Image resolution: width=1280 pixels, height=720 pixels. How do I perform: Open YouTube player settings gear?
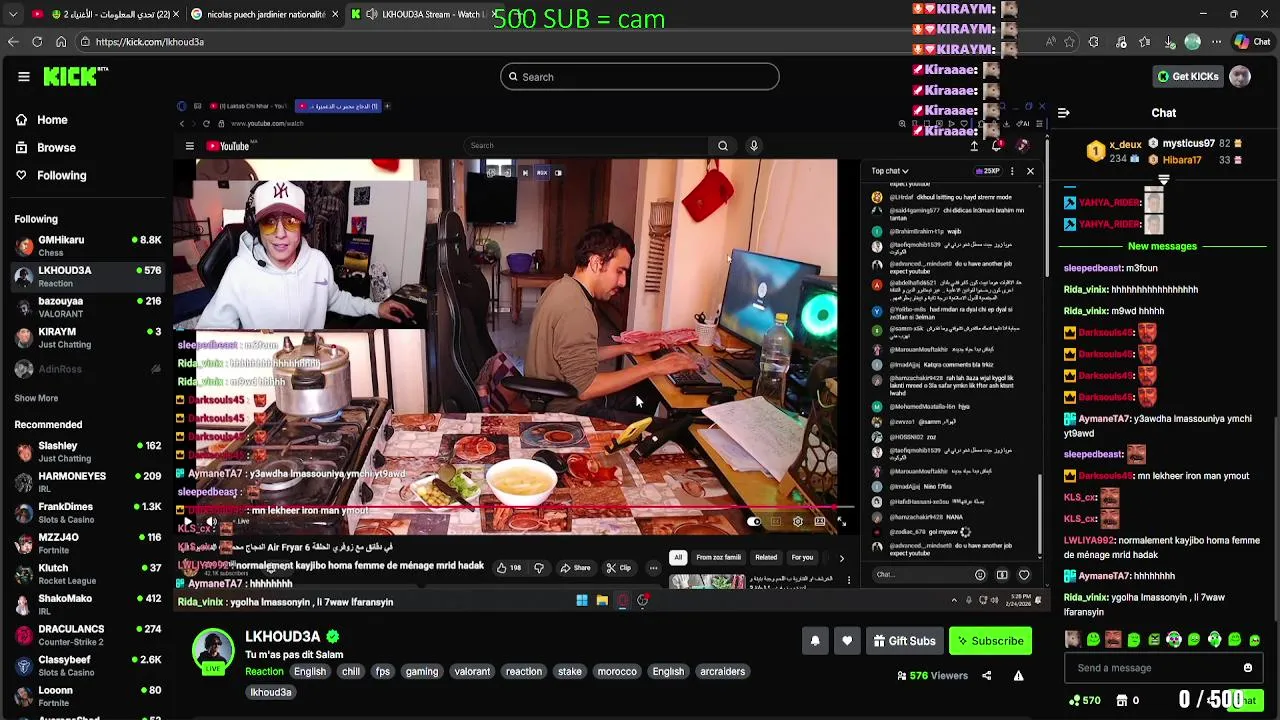pos(798,521)
